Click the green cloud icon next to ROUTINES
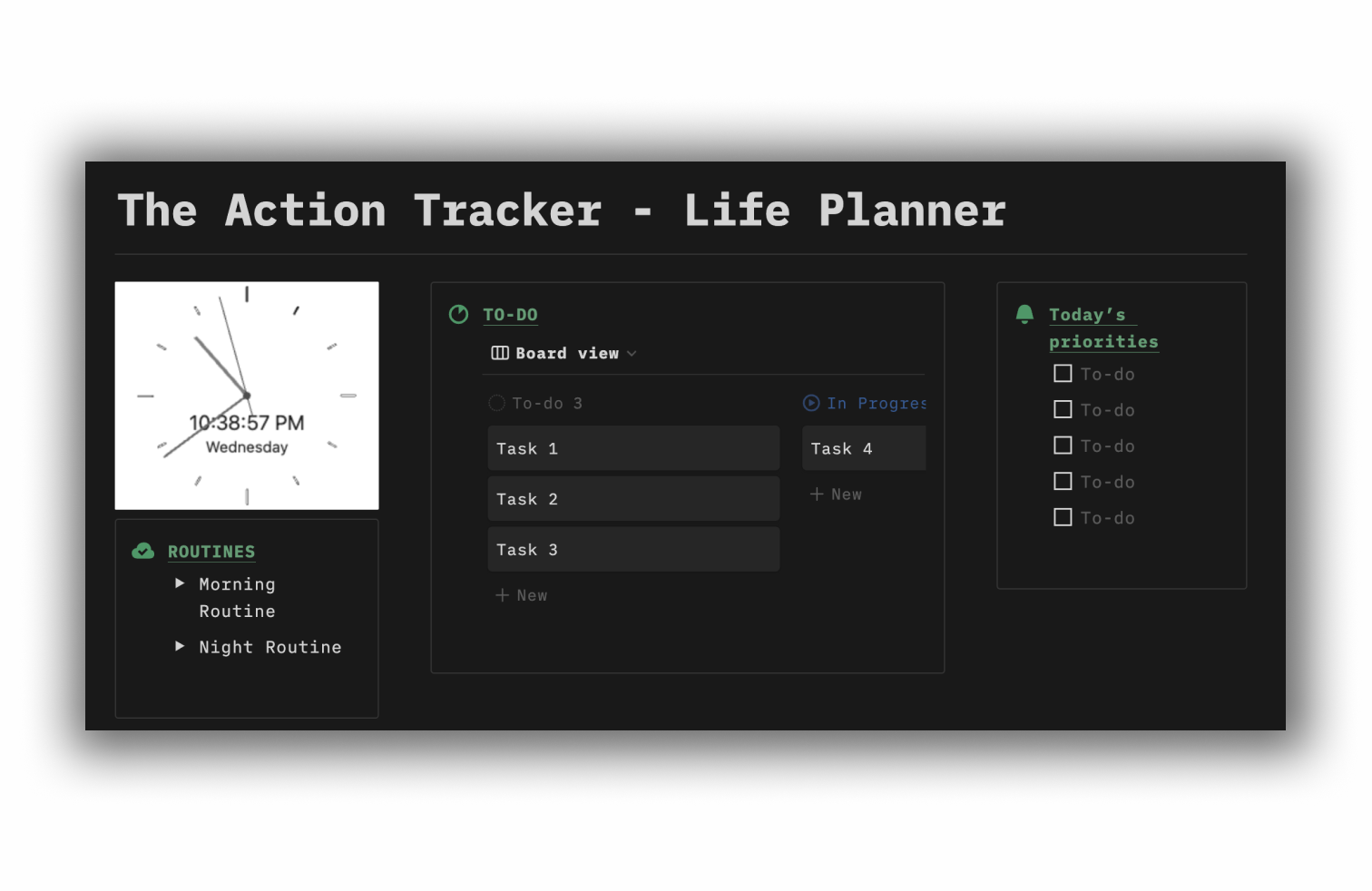1372x891 pixels. tap(143, 551)
